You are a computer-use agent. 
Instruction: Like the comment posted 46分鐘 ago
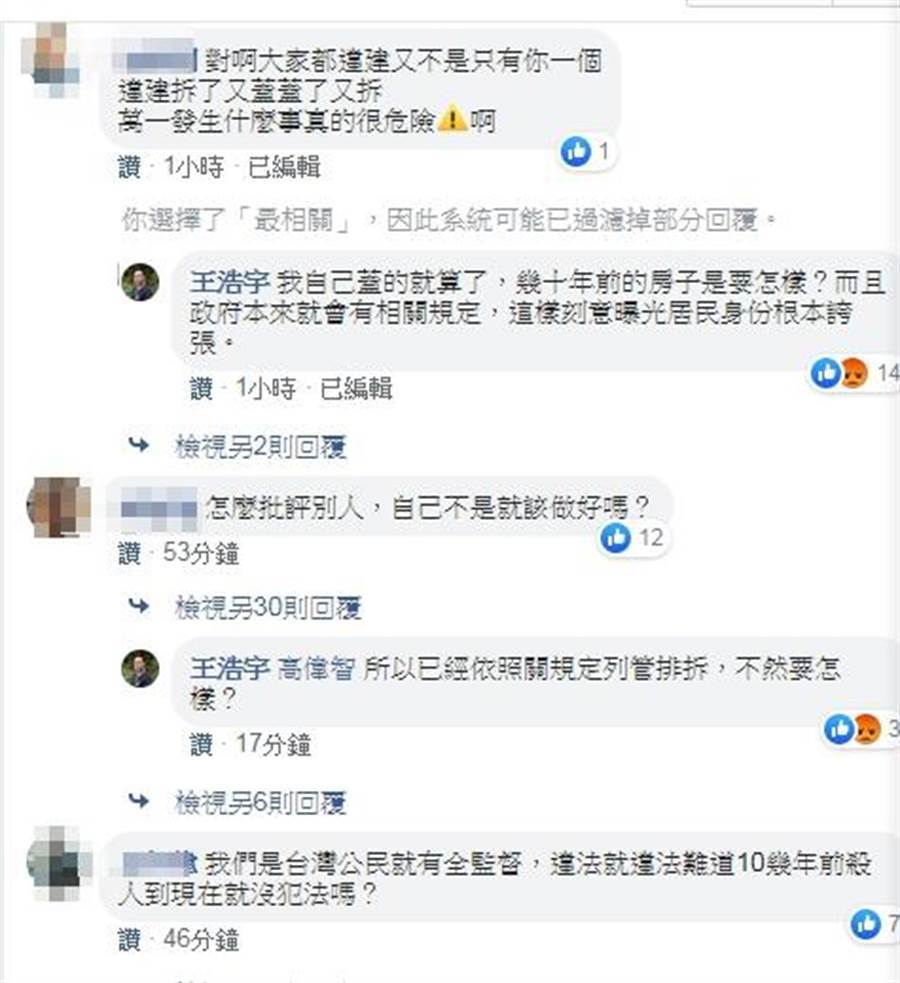pos(129,940)
